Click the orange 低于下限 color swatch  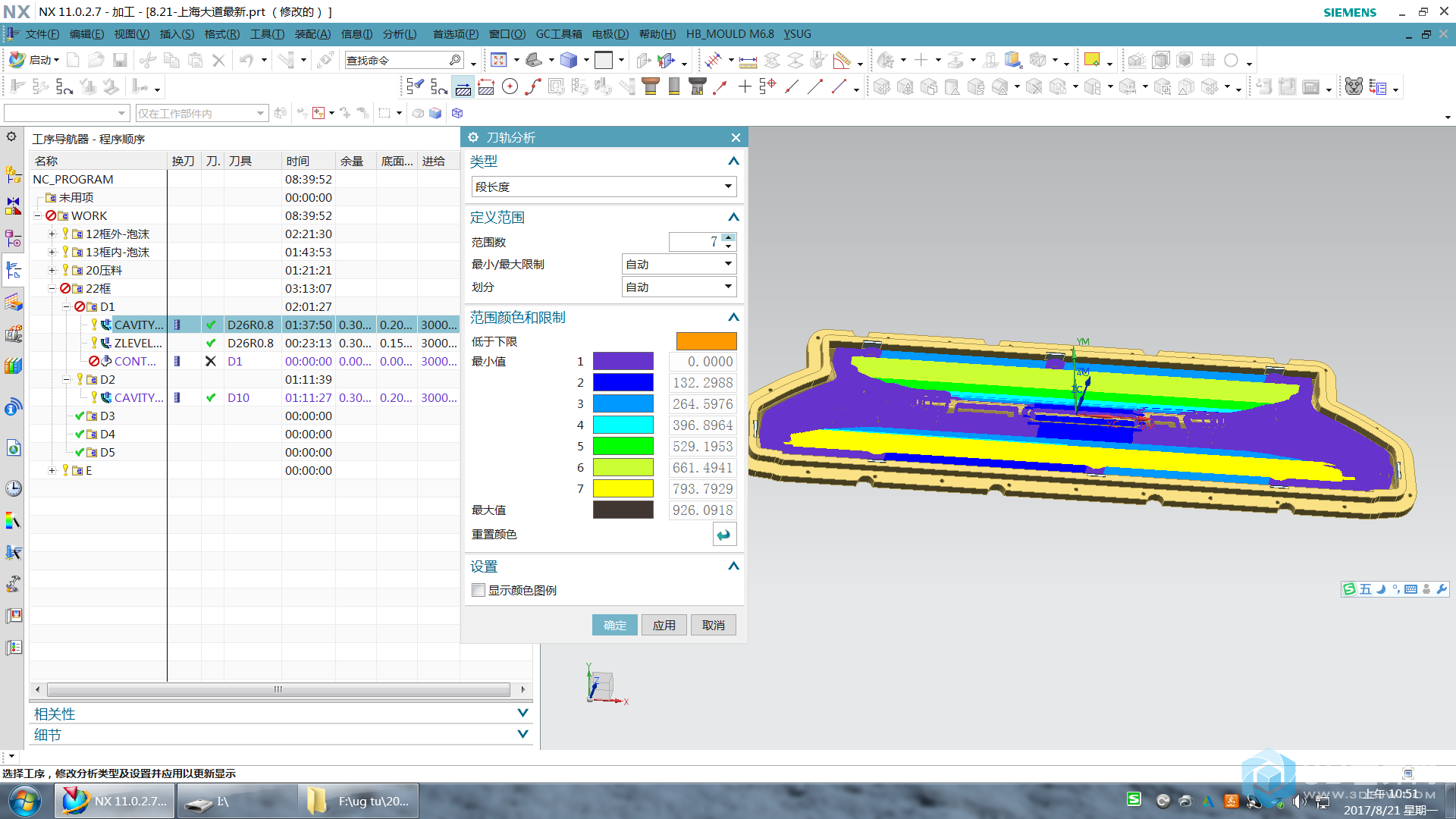tap(707, 341)
